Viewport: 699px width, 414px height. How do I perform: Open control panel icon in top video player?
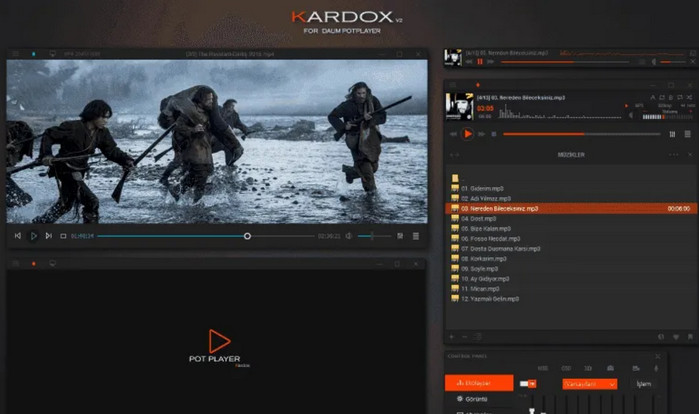(x=400, y=236)
